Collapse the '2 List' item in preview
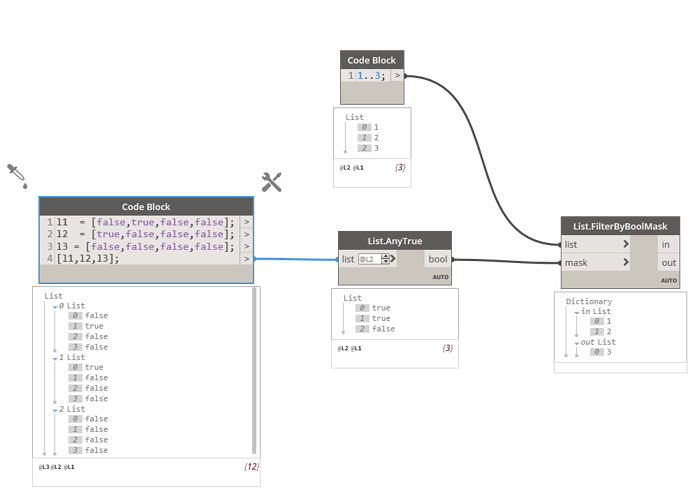The width and height of the screenshot is (690, 494). 55,410
